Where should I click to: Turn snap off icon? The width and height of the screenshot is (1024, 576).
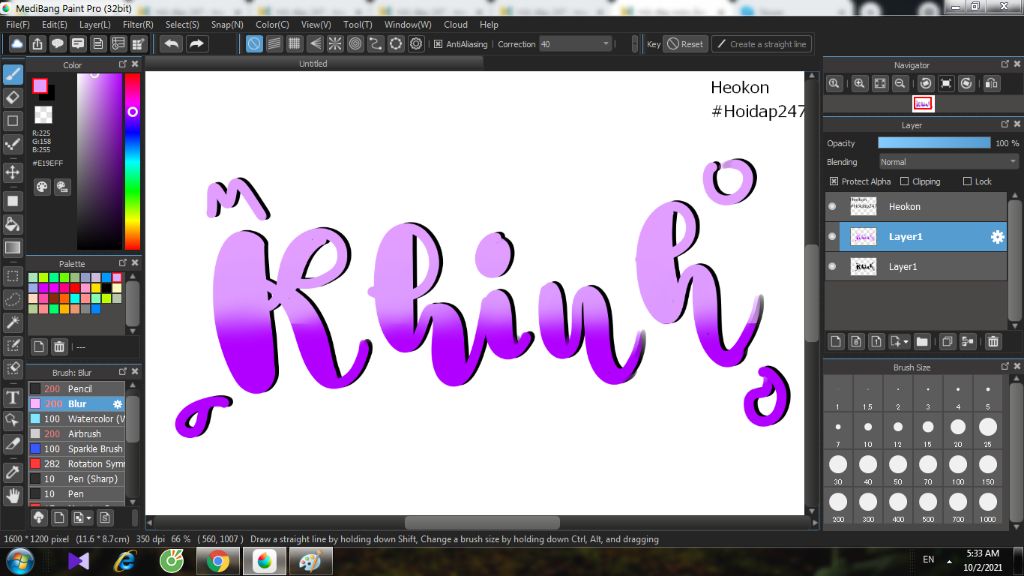[x=254, y=44]
